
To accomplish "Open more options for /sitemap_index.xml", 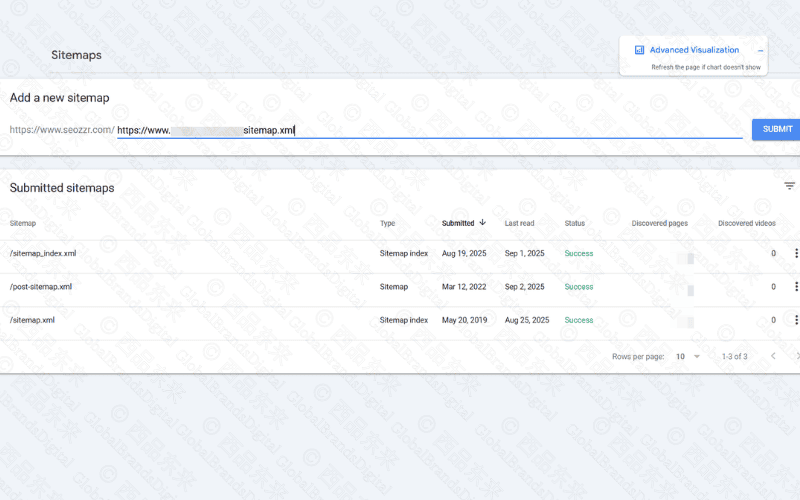I will point(796,254).
